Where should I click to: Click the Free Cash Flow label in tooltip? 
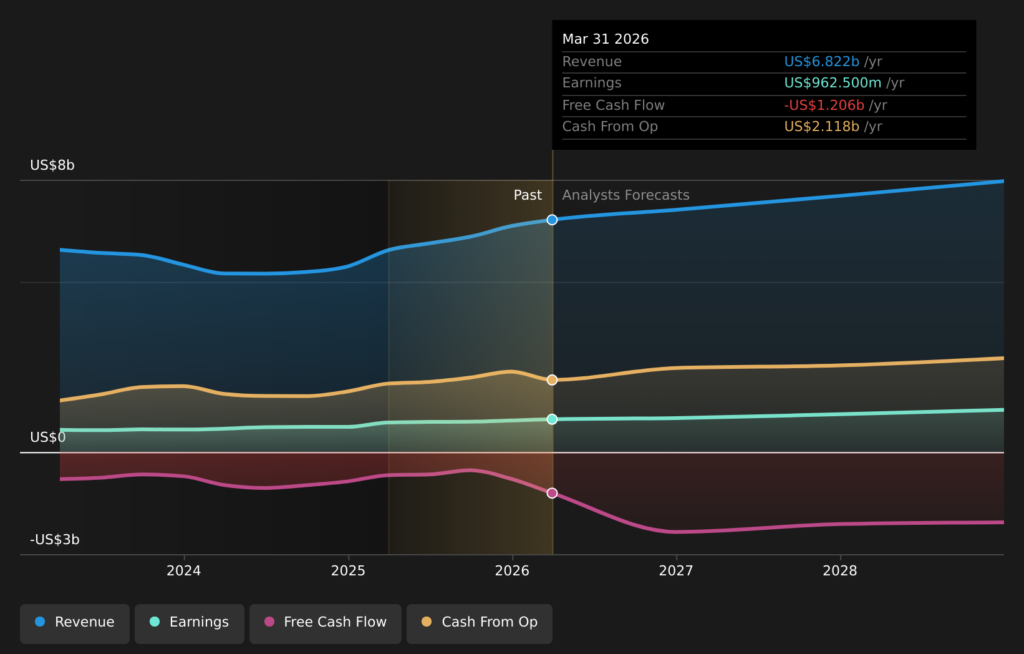tap(613, 105)
